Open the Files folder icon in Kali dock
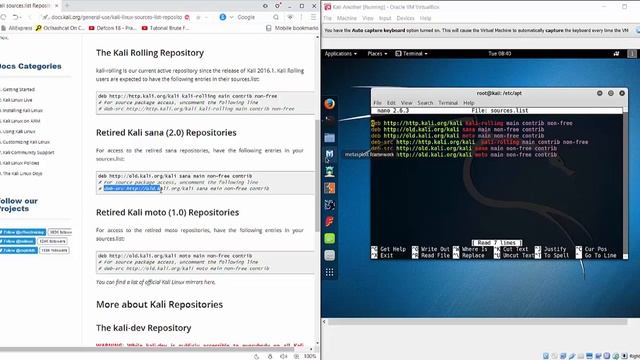 (329, 138)
